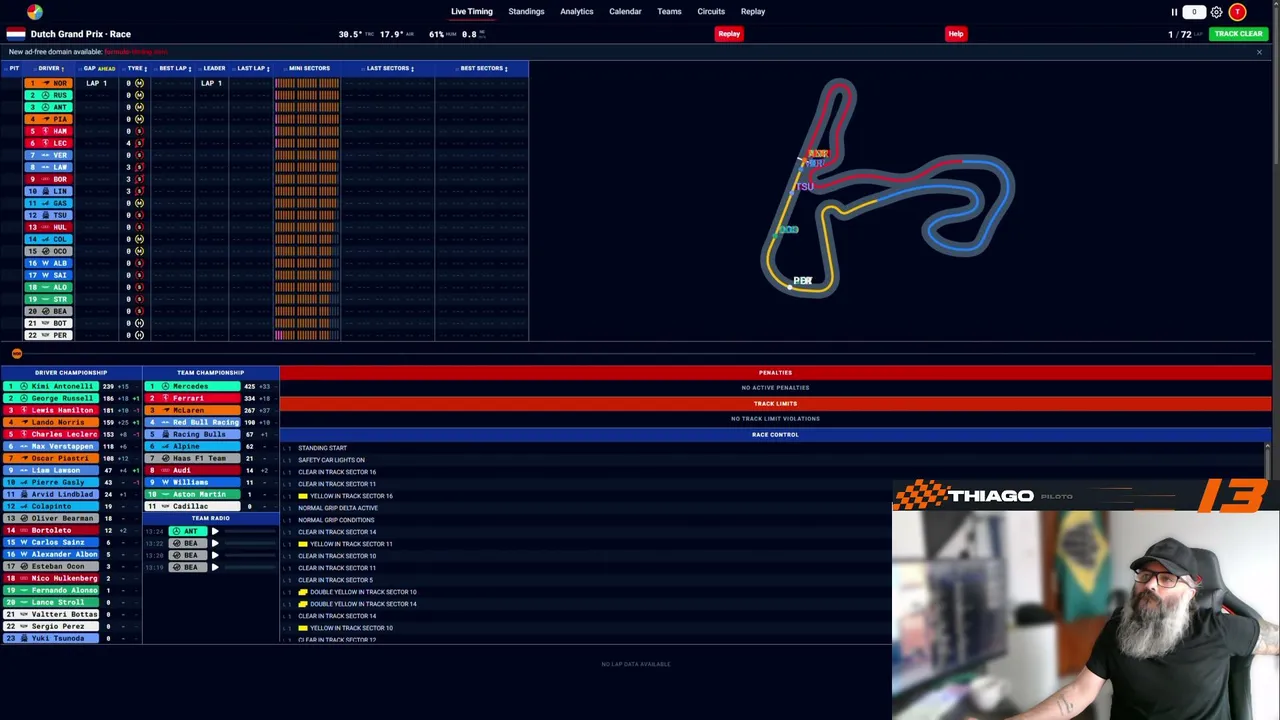Image resolution: width=1280 pixels, height=720 pixels.
Task: Click Williams logo in ALB timing row
Action: click(x=45, y=263)
